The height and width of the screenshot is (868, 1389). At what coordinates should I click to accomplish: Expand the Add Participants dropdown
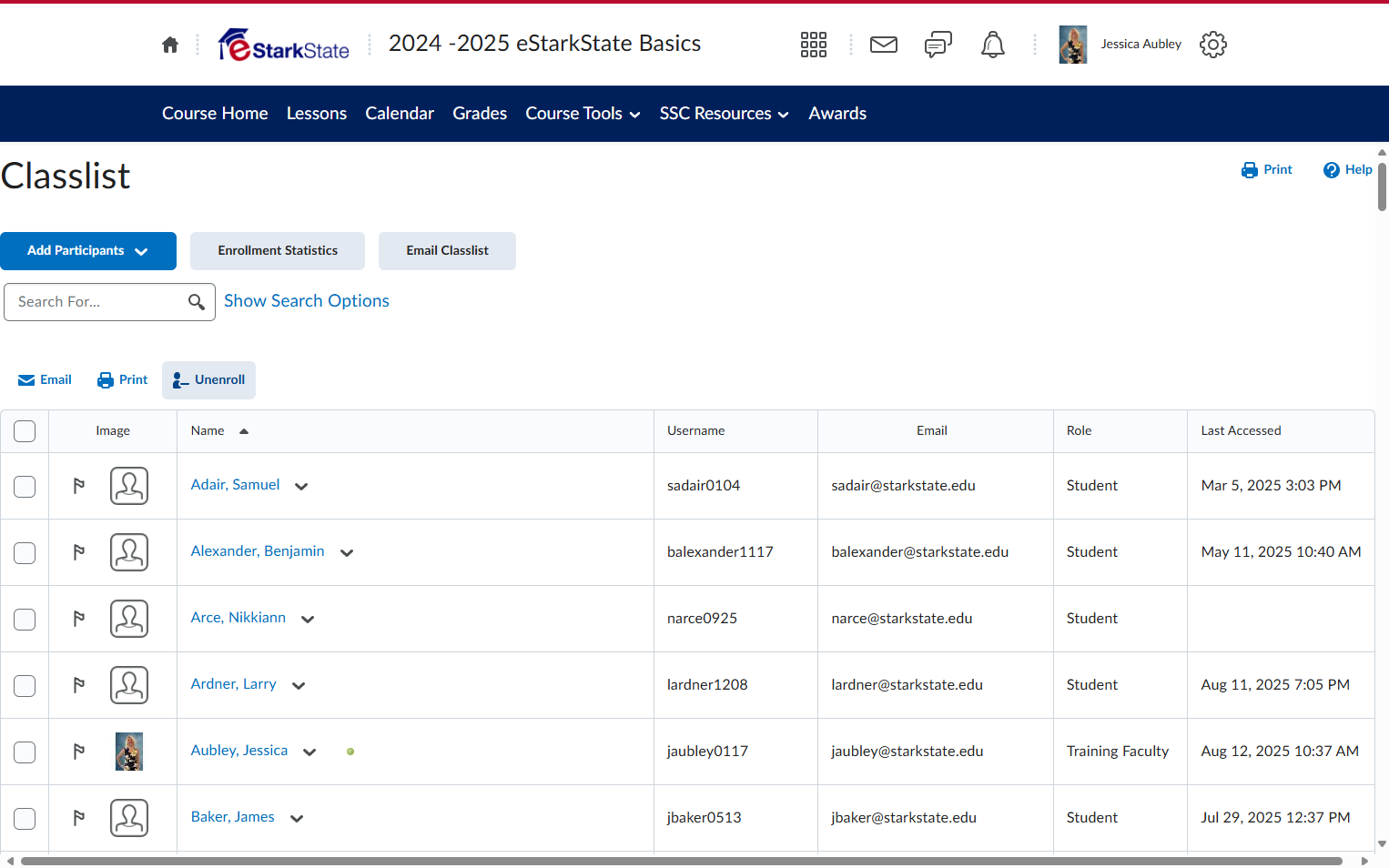coord(88,251)
